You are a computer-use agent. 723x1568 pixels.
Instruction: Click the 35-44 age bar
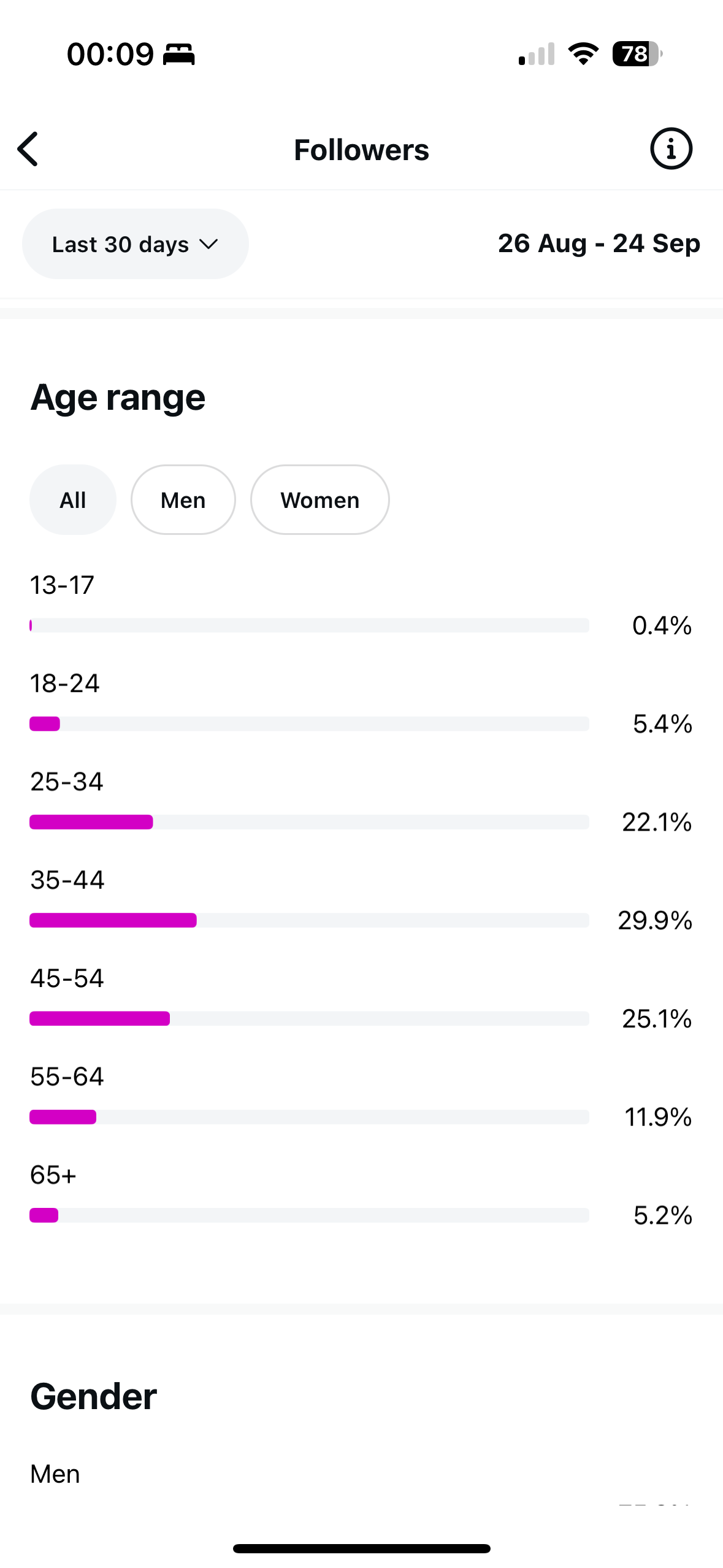[x=309, y=920]
